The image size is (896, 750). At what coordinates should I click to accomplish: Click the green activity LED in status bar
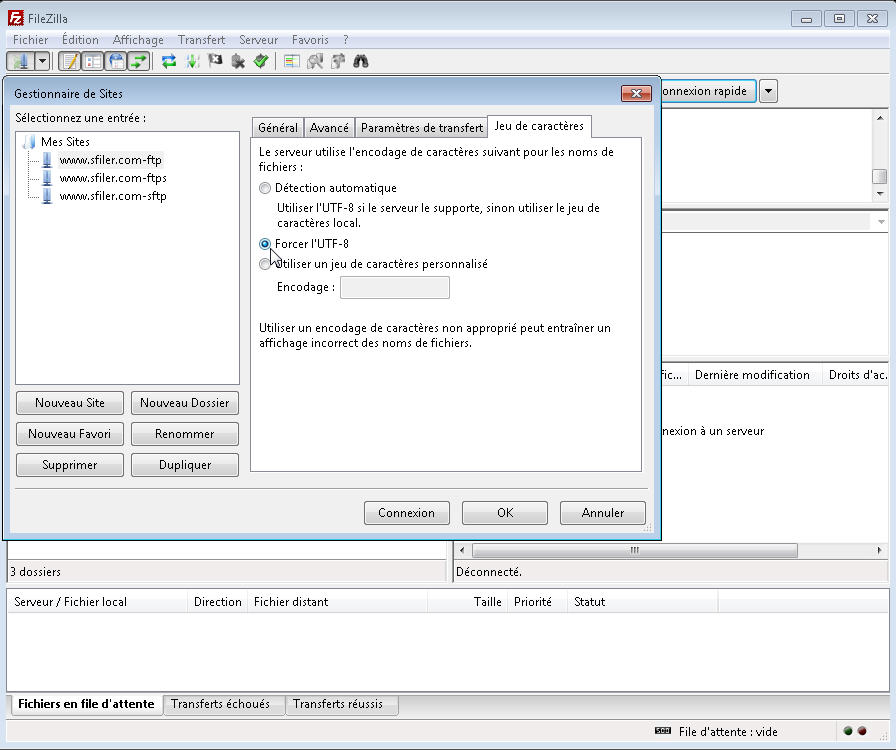point(848,731)
